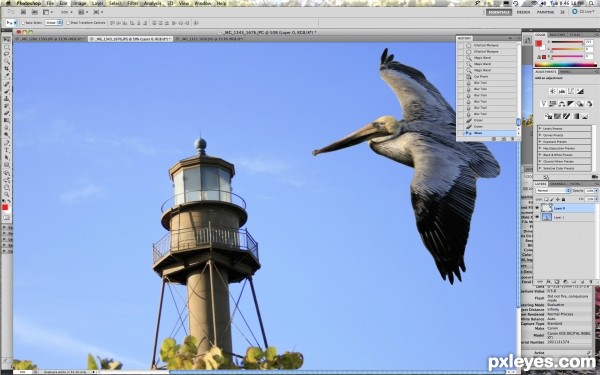Select the Gradient tool
Viewport: 600px width, 375px height.
point(8,120)
